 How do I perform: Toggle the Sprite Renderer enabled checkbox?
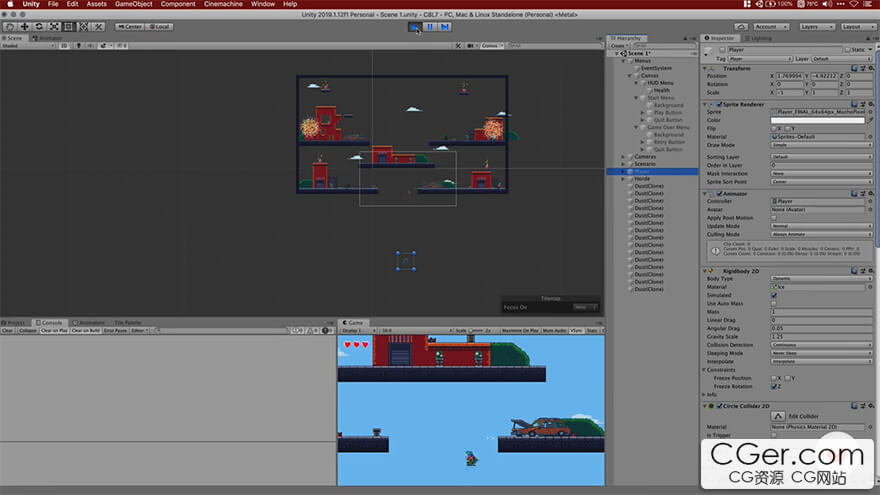(x=719, y=104)
